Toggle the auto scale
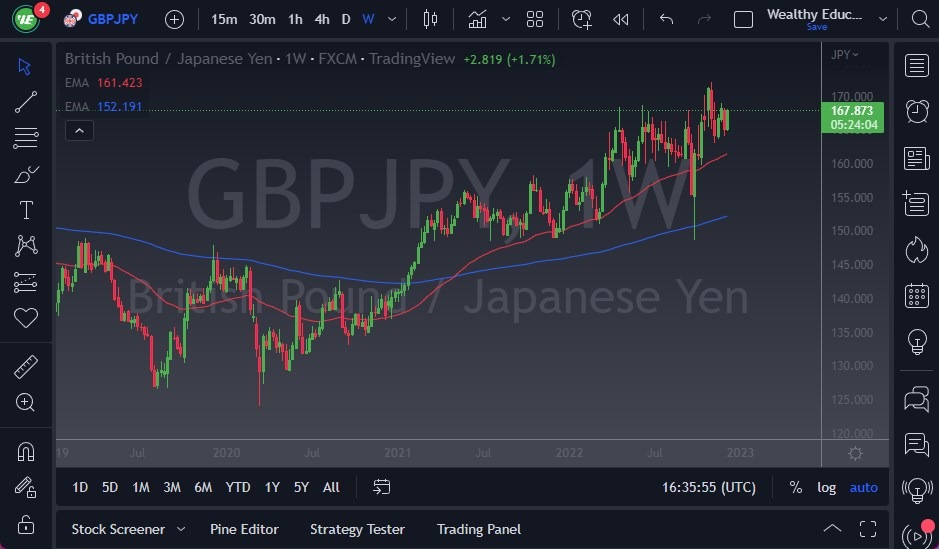The width and height of the screenshot is (939, 549). click(x=864, y=487)
